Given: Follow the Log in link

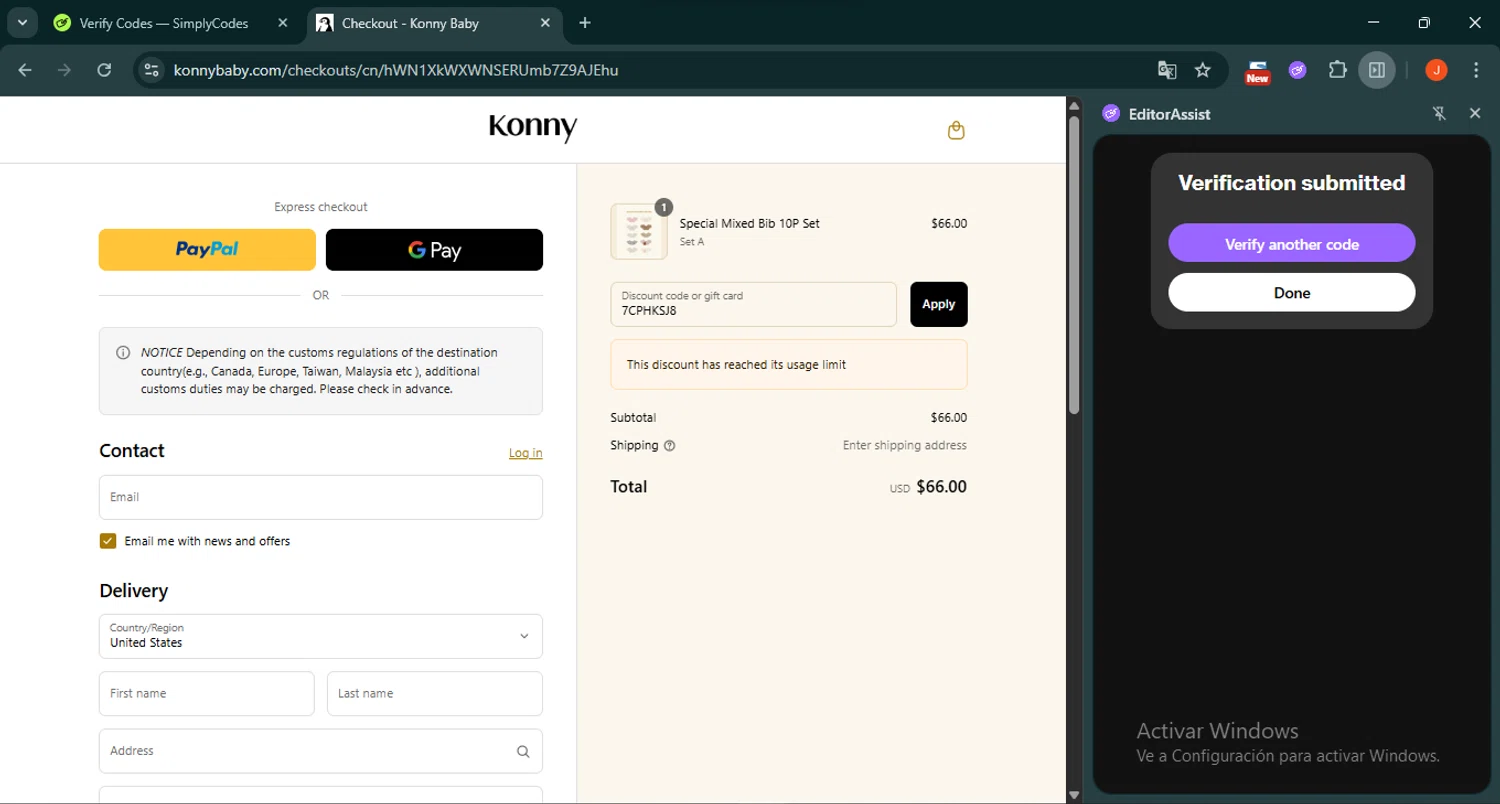Looking at the screenshot, I should 526,453.
